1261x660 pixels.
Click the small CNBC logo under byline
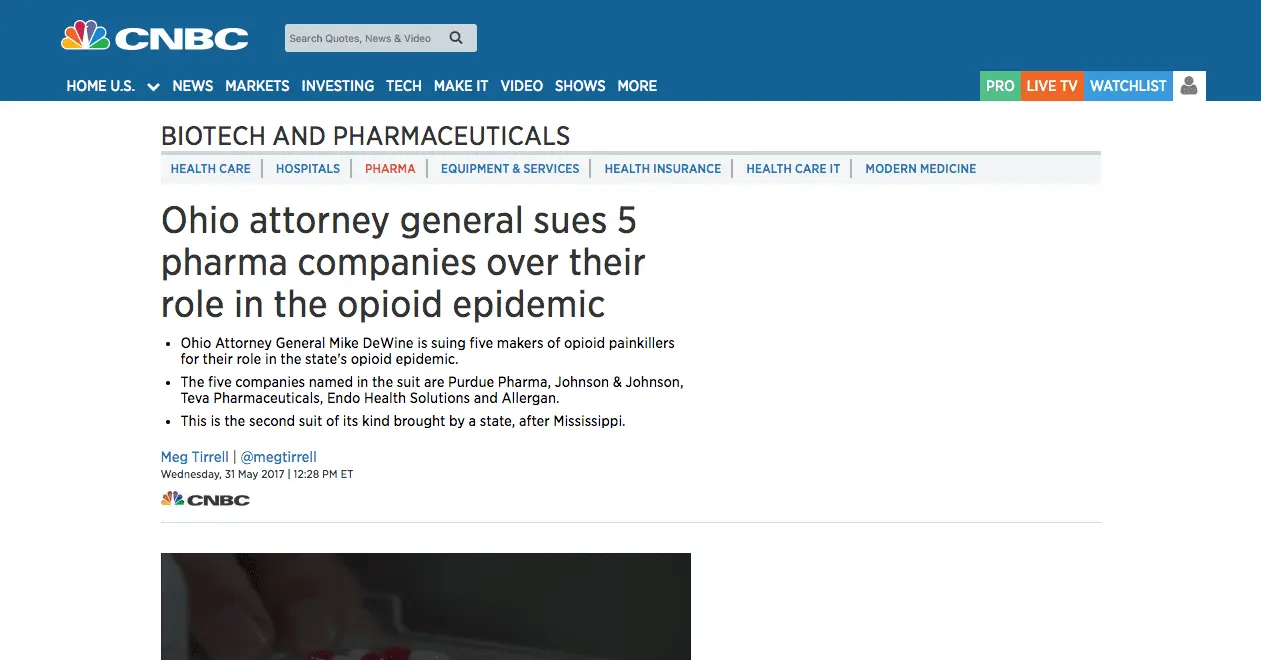tap(205, 499)
